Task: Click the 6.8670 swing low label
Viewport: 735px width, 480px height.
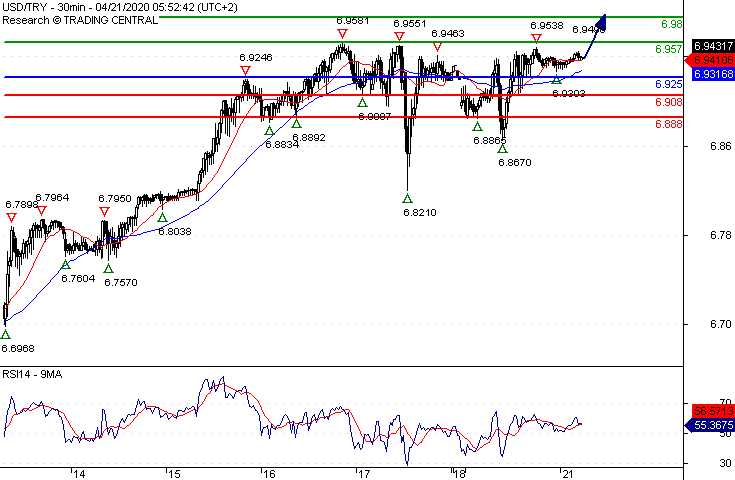Action: point(515,163)
